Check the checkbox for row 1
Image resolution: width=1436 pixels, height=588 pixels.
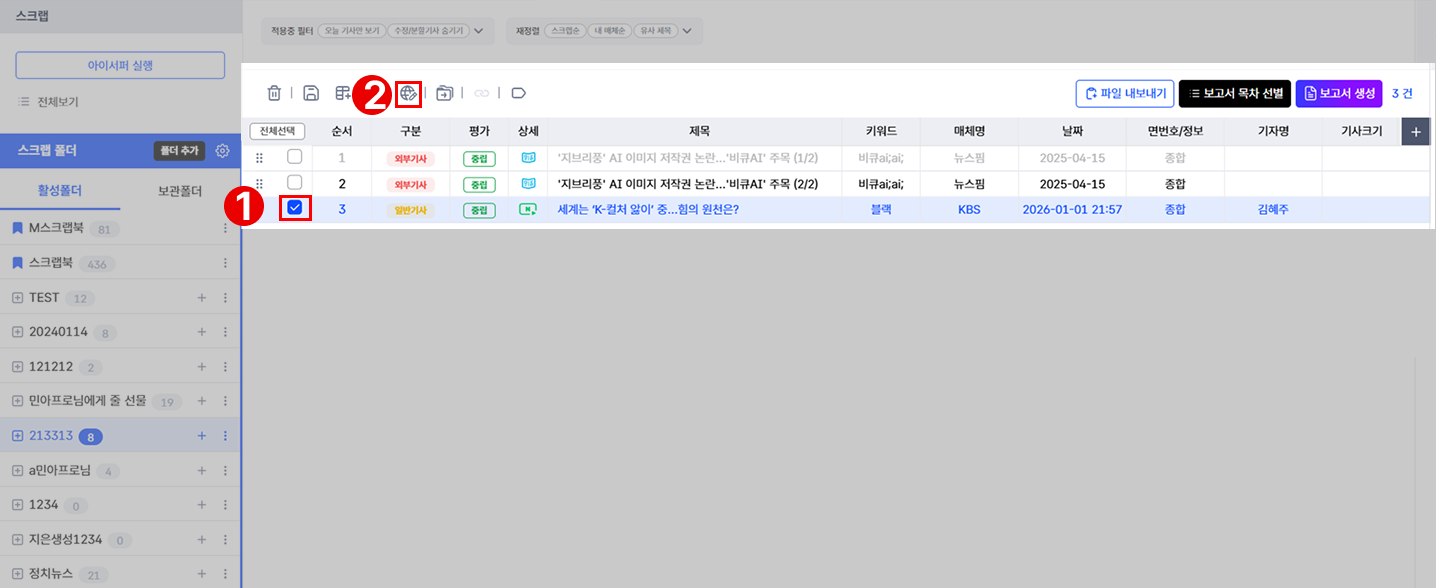coord(294,157)
